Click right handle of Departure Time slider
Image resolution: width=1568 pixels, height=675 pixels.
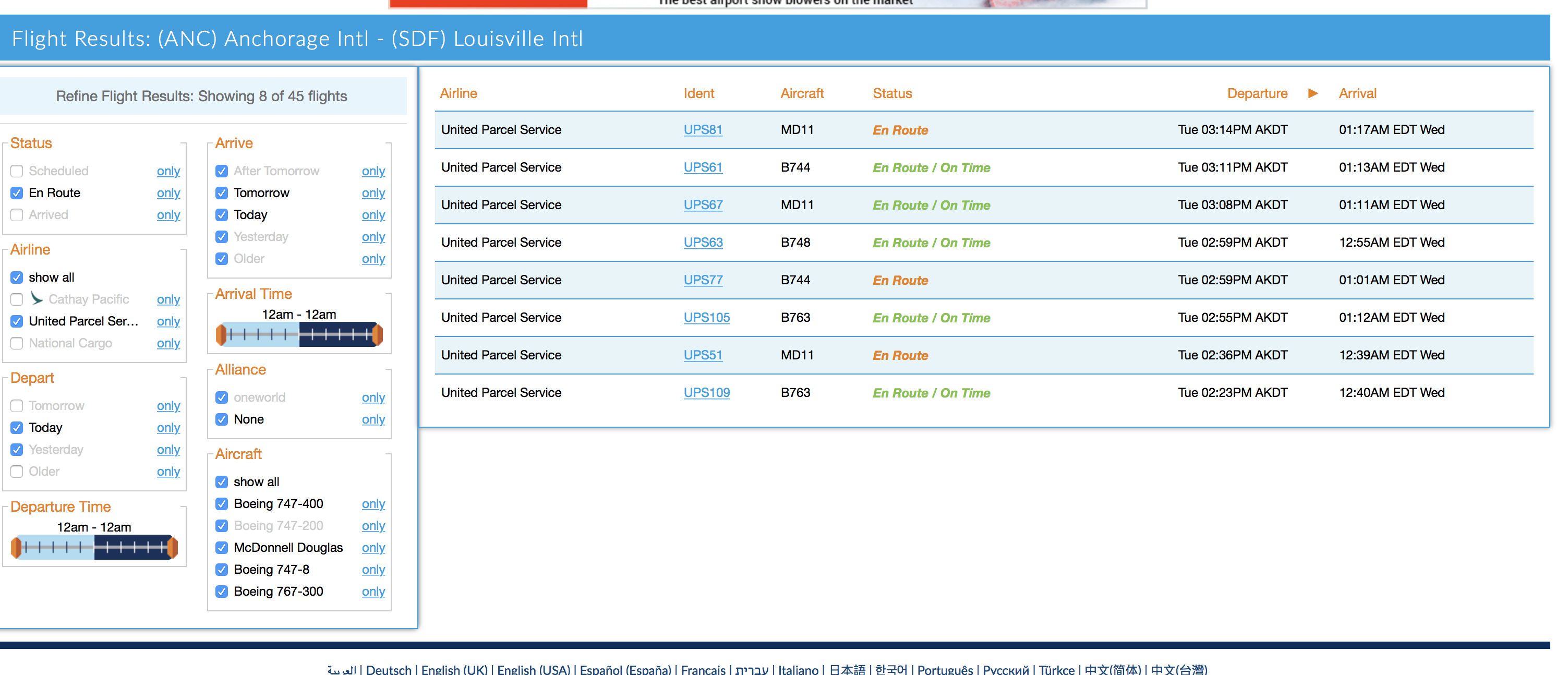[173, 547]
